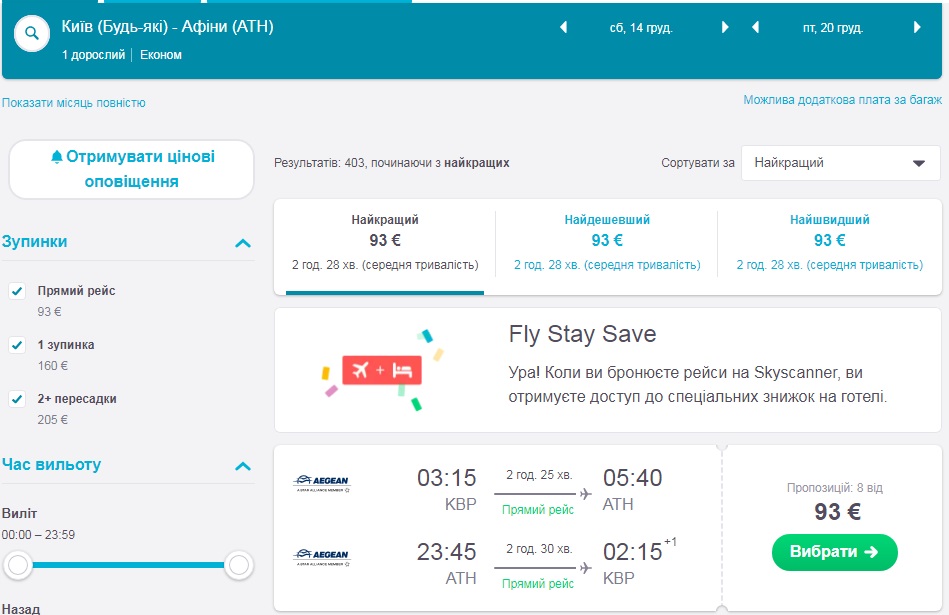The image size is (949, 615).
Task: Uncheck the 2+ пересадки checkbox
Action: point(17,399)
